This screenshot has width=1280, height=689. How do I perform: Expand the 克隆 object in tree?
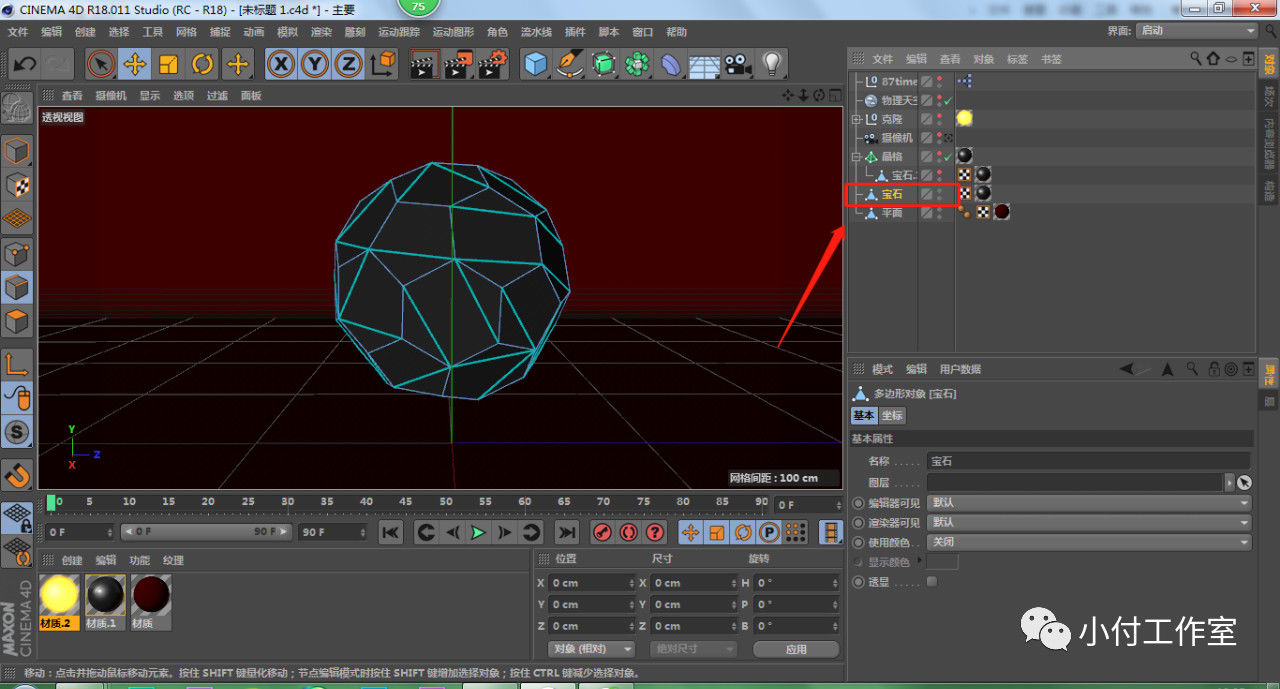coord(856,119)
